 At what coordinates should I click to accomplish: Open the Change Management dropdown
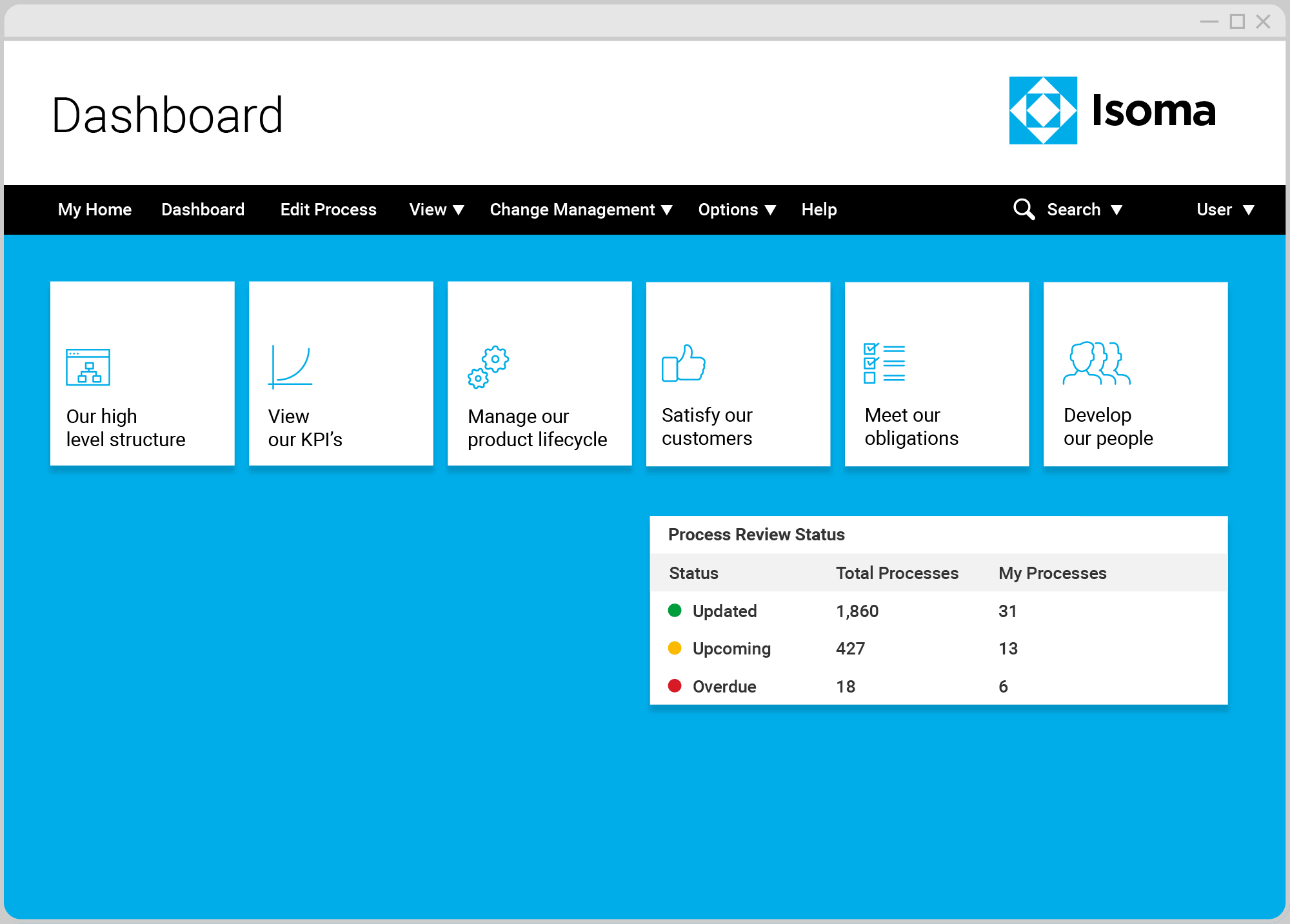pyautogui.click(x=581, y=210)
